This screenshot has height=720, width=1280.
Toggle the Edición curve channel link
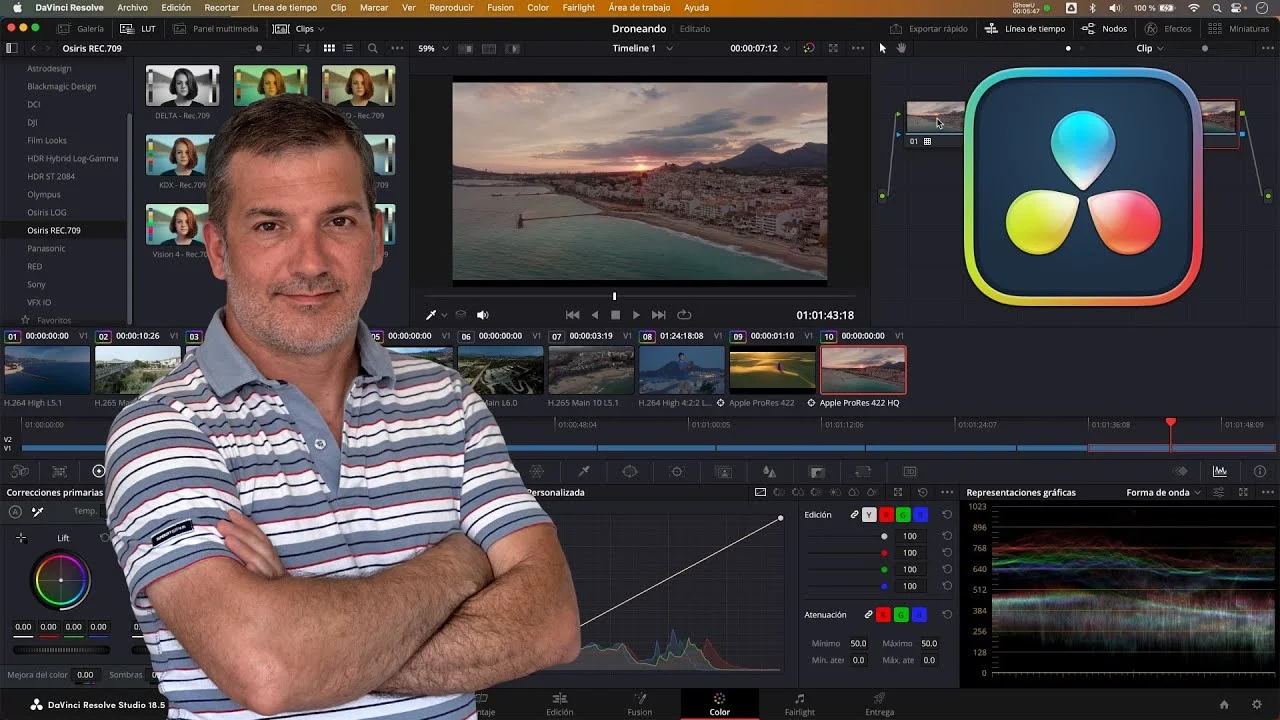pos(854,515)
